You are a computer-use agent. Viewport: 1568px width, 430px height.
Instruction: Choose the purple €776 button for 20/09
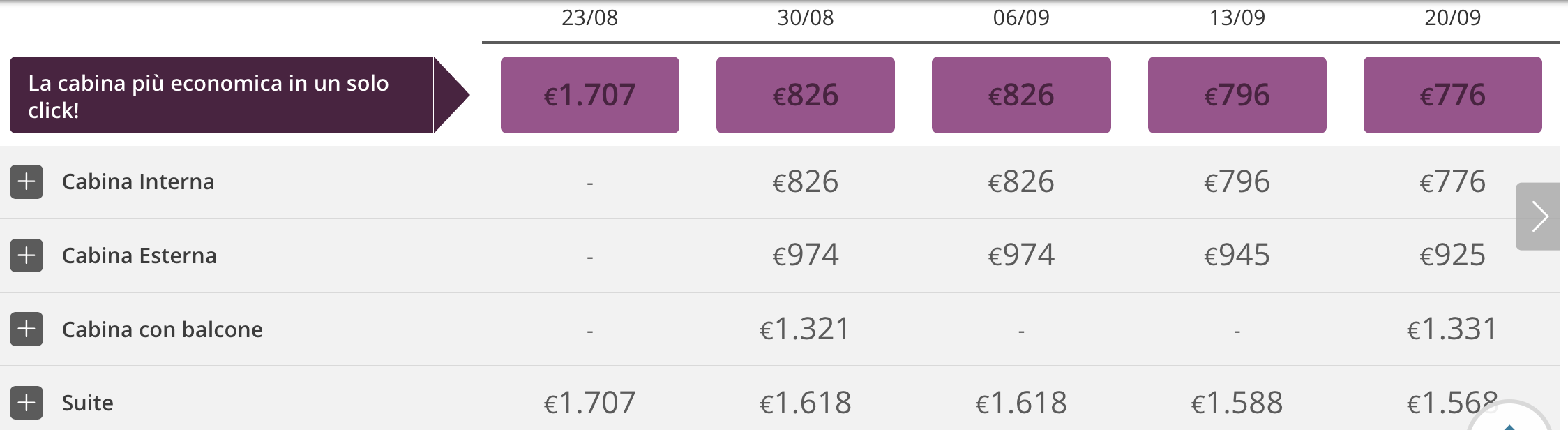pyautogui.click(x=1453, y=95)
